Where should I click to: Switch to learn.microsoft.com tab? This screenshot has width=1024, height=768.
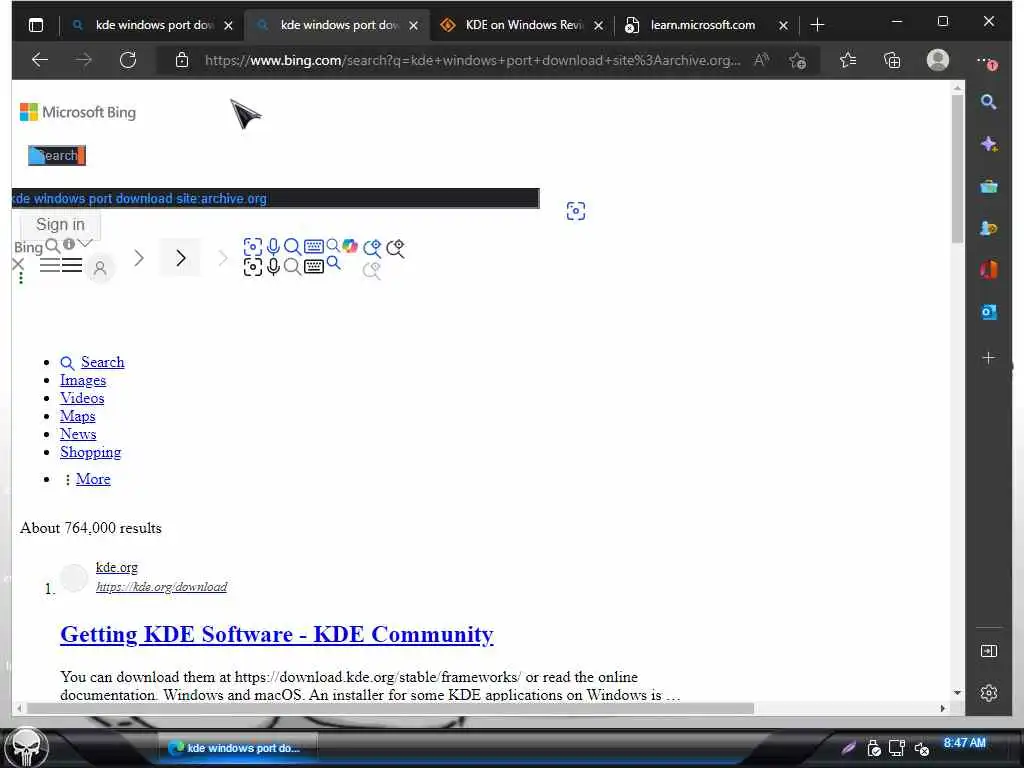tap(703, 25)
